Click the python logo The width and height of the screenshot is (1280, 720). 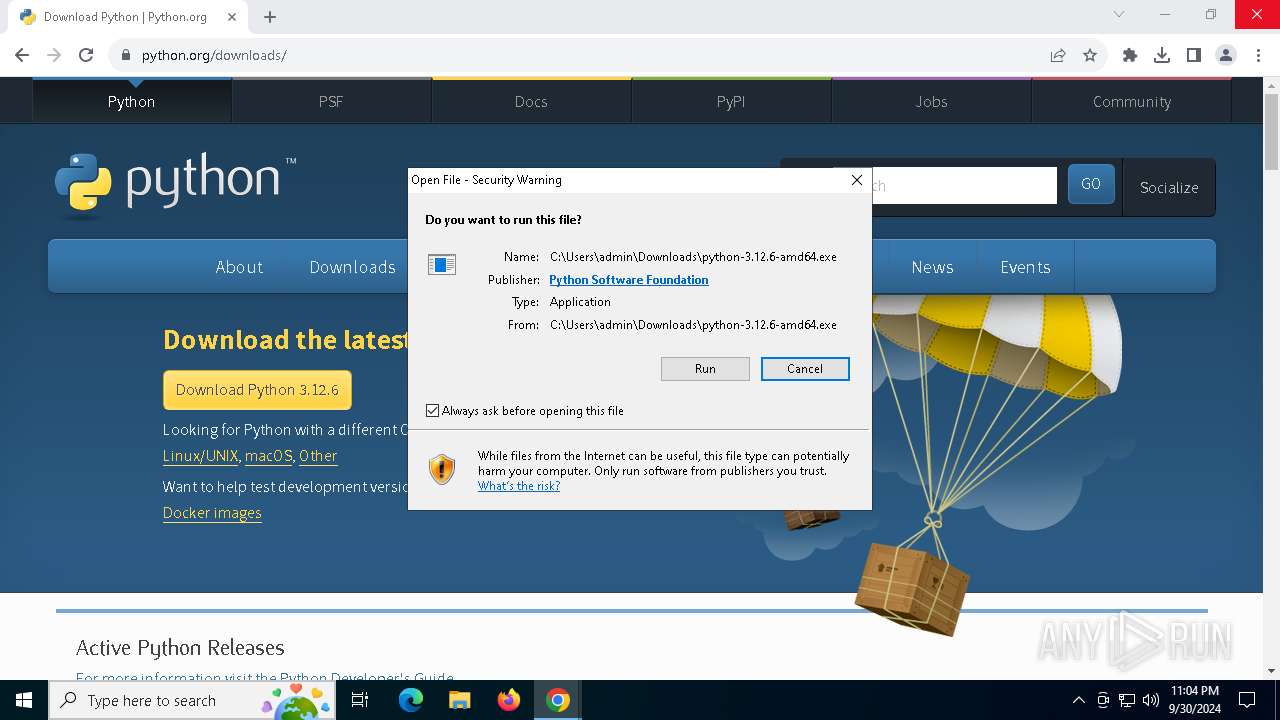(x=175, y=184)
